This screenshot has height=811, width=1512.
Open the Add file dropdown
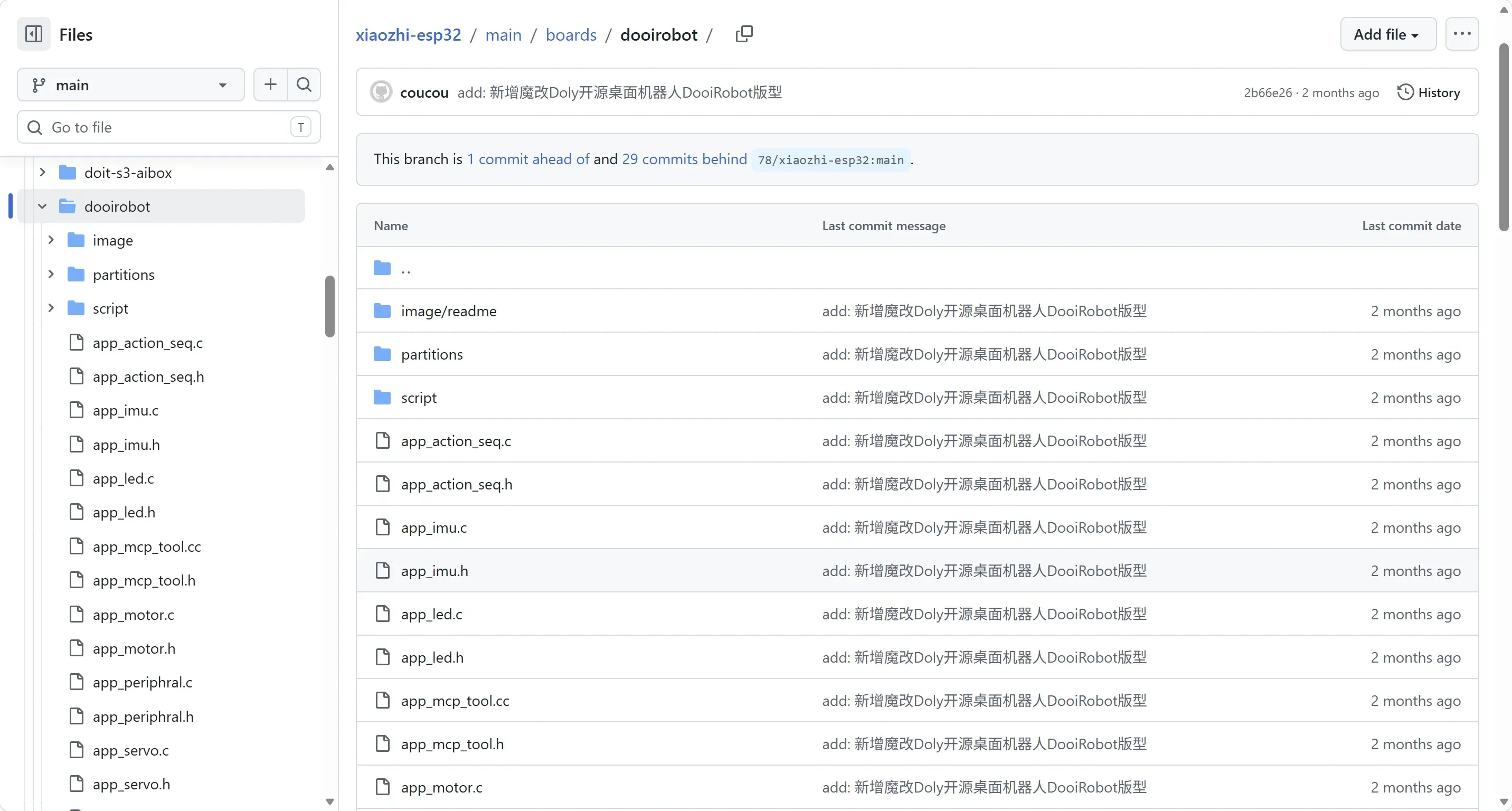(1387, 34)
